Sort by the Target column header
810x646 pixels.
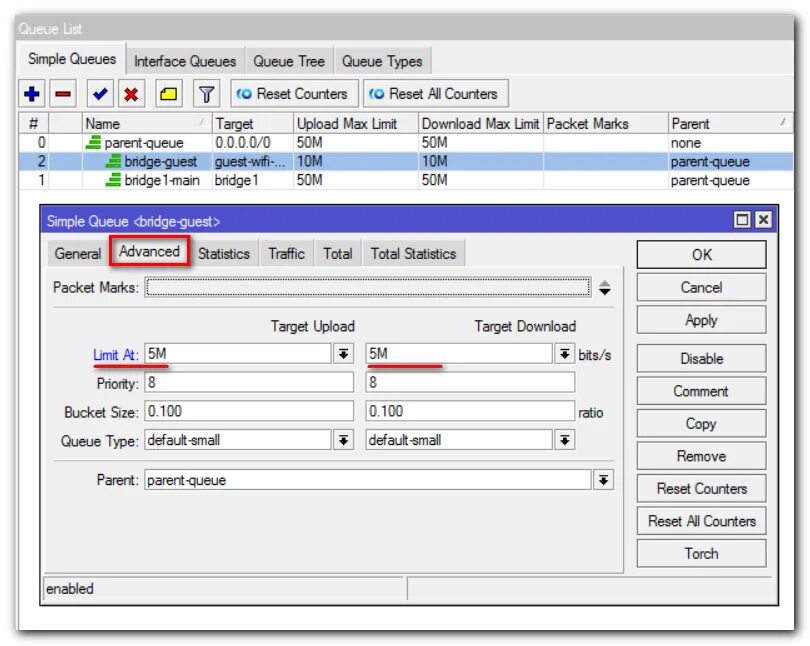(x=253, y=124)
